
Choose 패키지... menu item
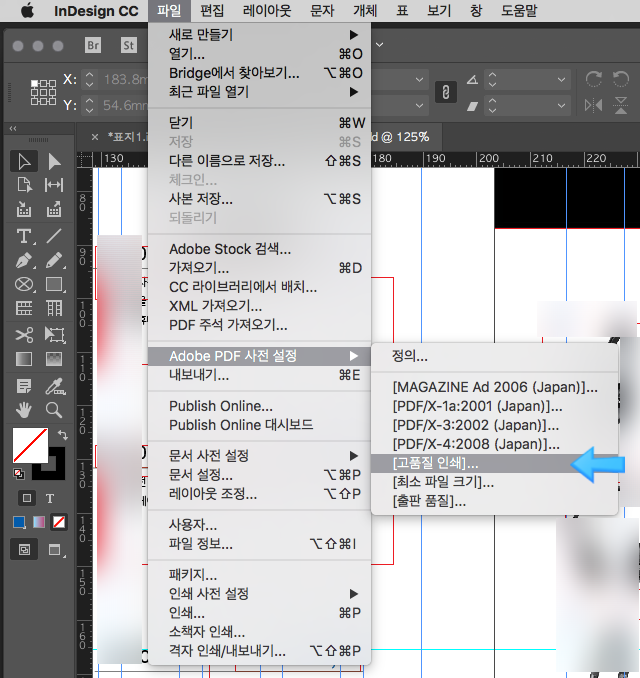pyautogui.click(x=259, y=575)
